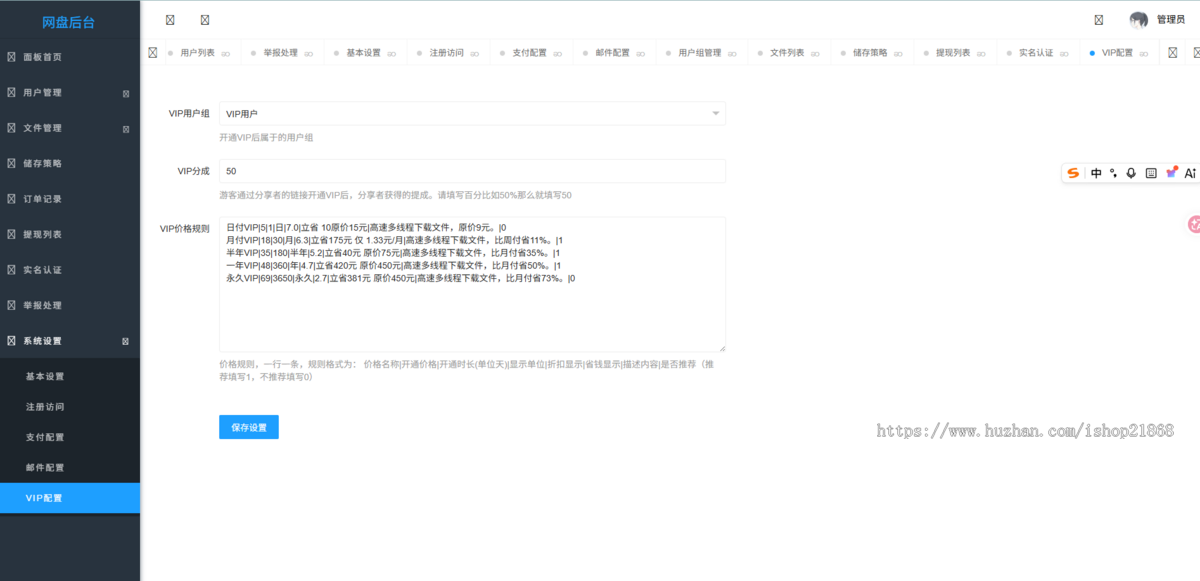
Task: Click the tab bar scroll-left icon
Action: (152, 52)
